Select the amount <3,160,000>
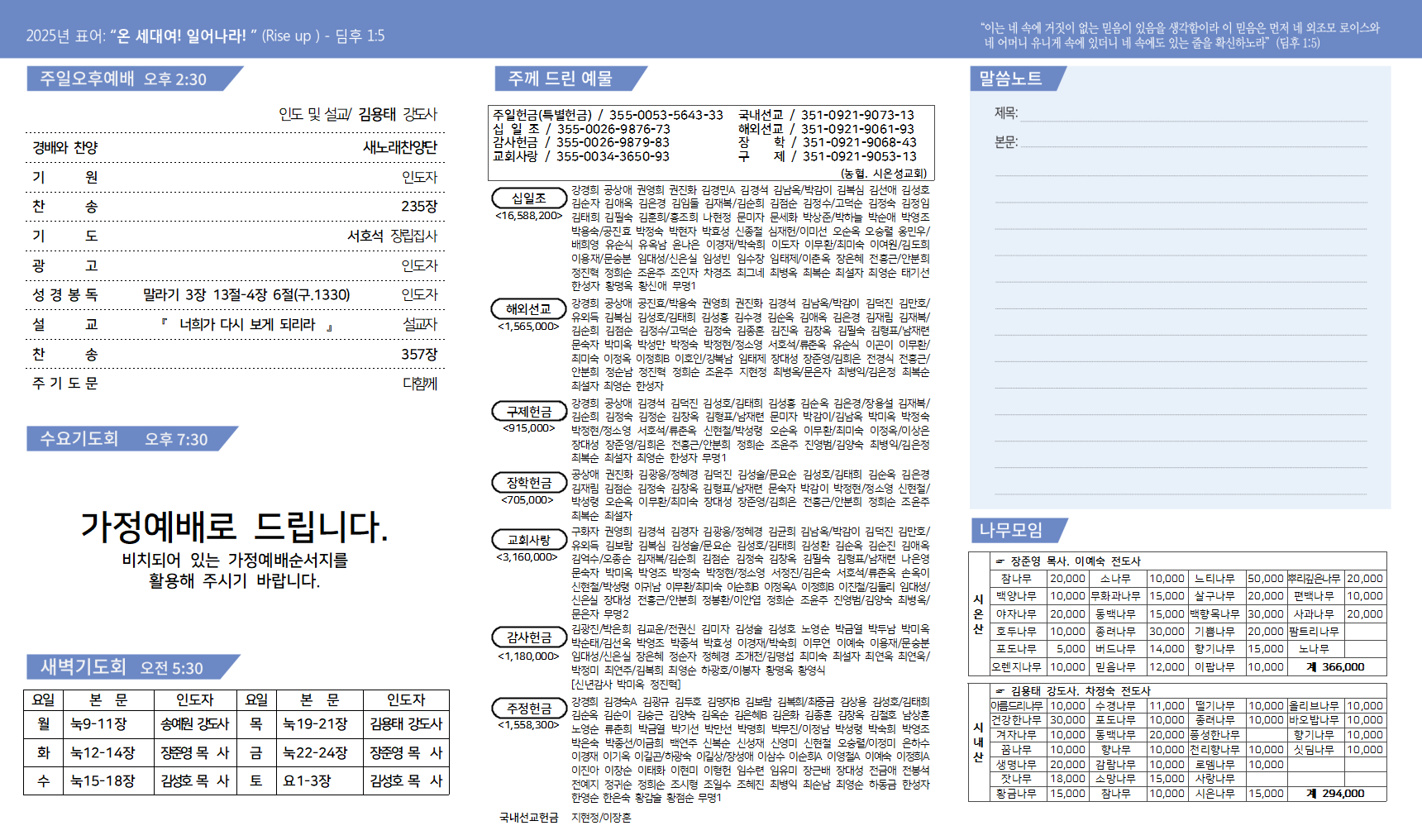The image size is (1422, 840). coord(527,557)
